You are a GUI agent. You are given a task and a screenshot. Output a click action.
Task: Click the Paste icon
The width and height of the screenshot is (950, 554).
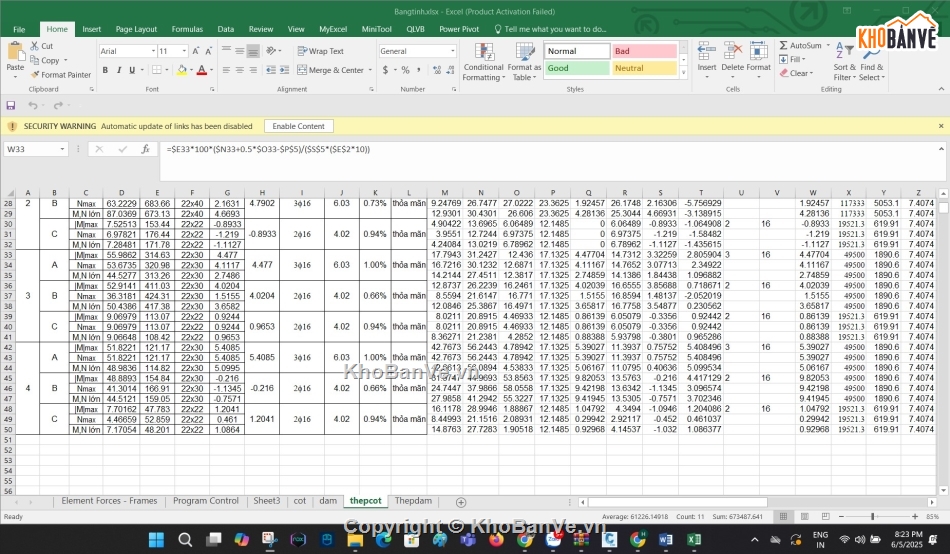point(15,51)
